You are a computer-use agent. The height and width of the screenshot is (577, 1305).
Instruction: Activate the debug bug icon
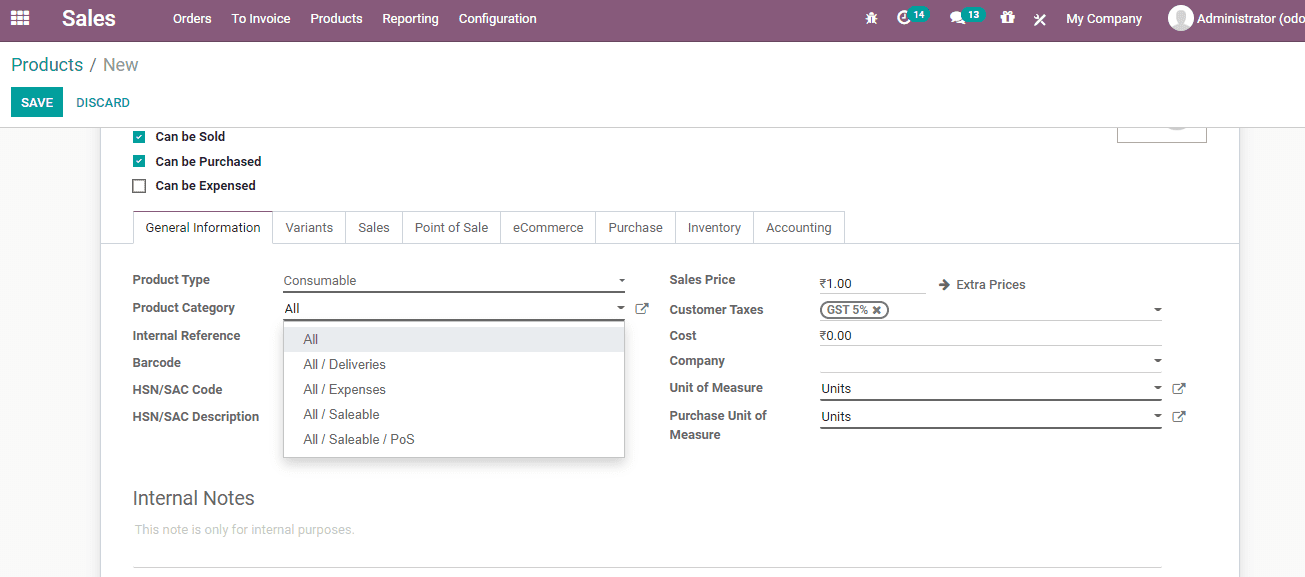tap(871, 17)
